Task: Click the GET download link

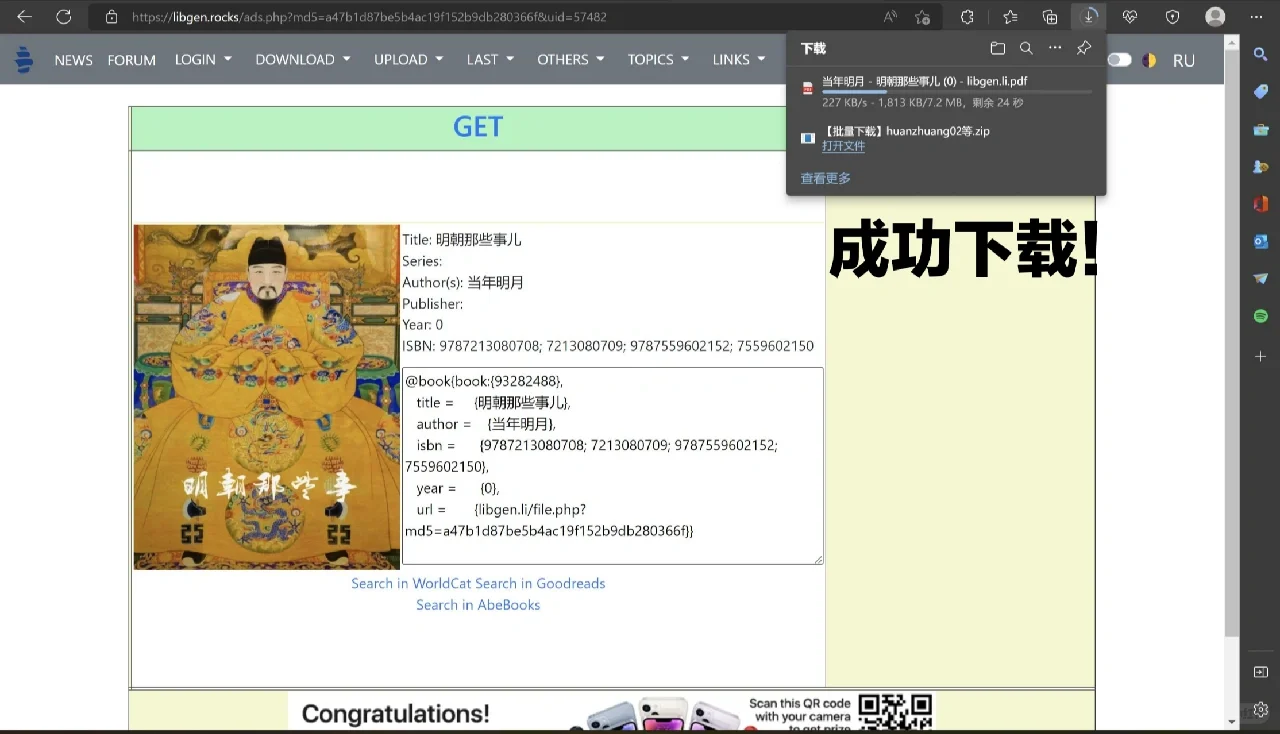Action: tap(477, 127)
